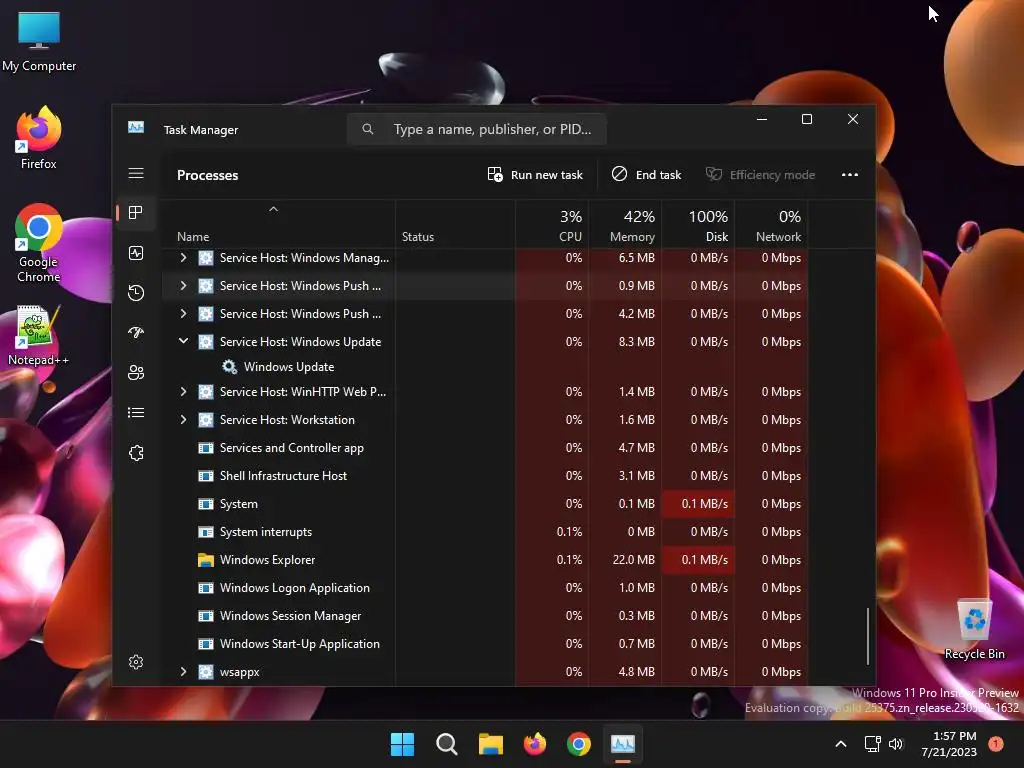Select the My Computer desktop icon

point(39,41)
